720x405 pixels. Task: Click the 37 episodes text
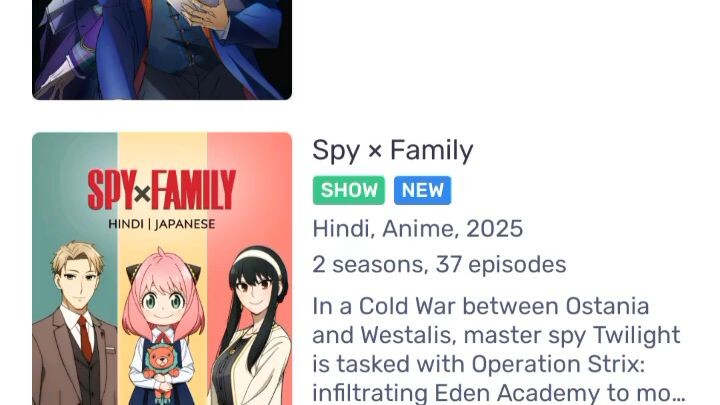(x=501, y=265)
